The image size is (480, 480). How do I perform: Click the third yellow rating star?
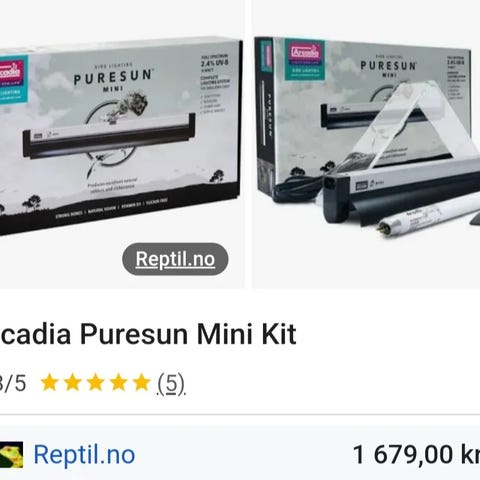tap(96, 382)
